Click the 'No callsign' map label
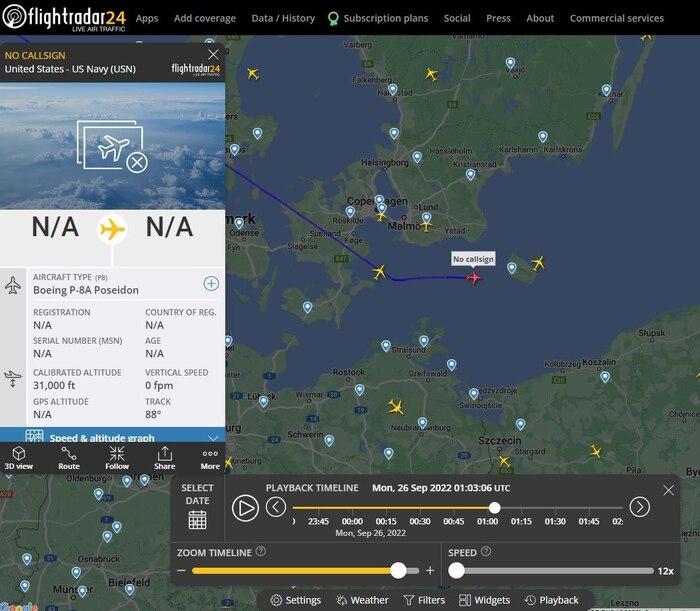 click(473, 259)
